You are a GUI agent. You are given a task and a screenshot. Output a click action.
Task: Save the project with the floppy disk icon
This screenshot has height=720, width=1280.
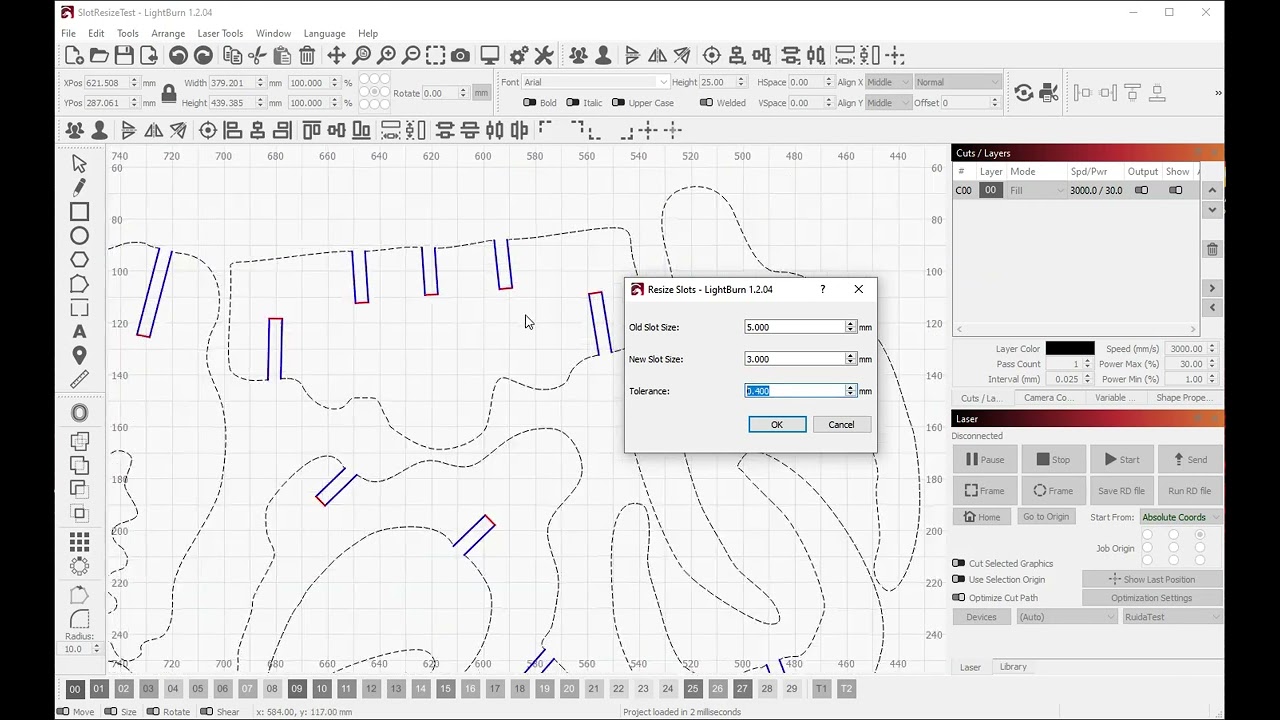(x=124, y=56)
